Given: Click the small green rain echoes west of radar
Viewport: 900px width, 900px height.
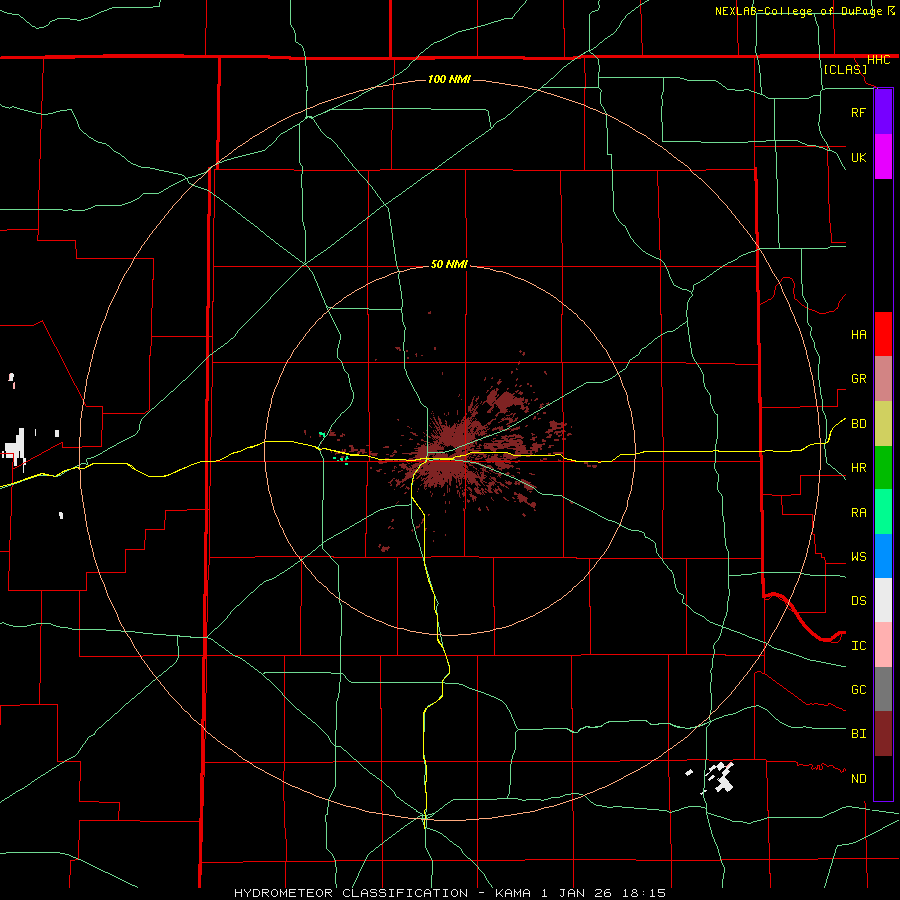Looking at the screenshot, I should tap(335, 448).
